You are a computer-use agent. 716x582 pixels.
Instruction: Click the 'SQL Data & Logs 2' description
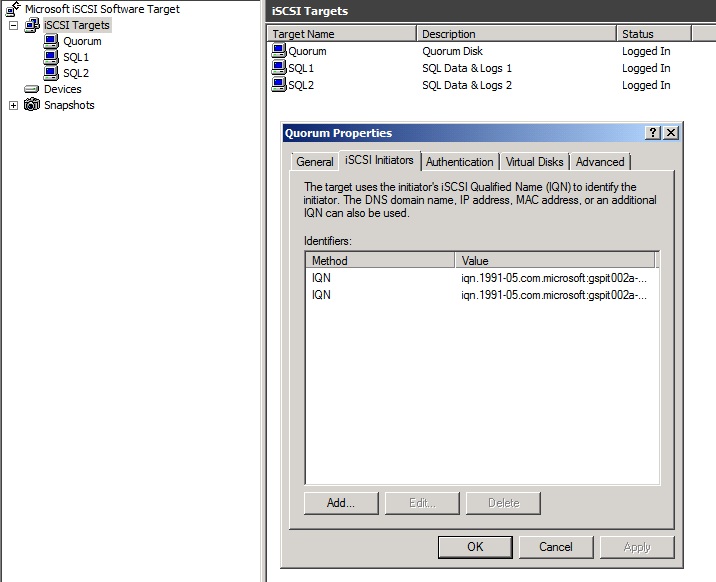(x=467, y=85)
